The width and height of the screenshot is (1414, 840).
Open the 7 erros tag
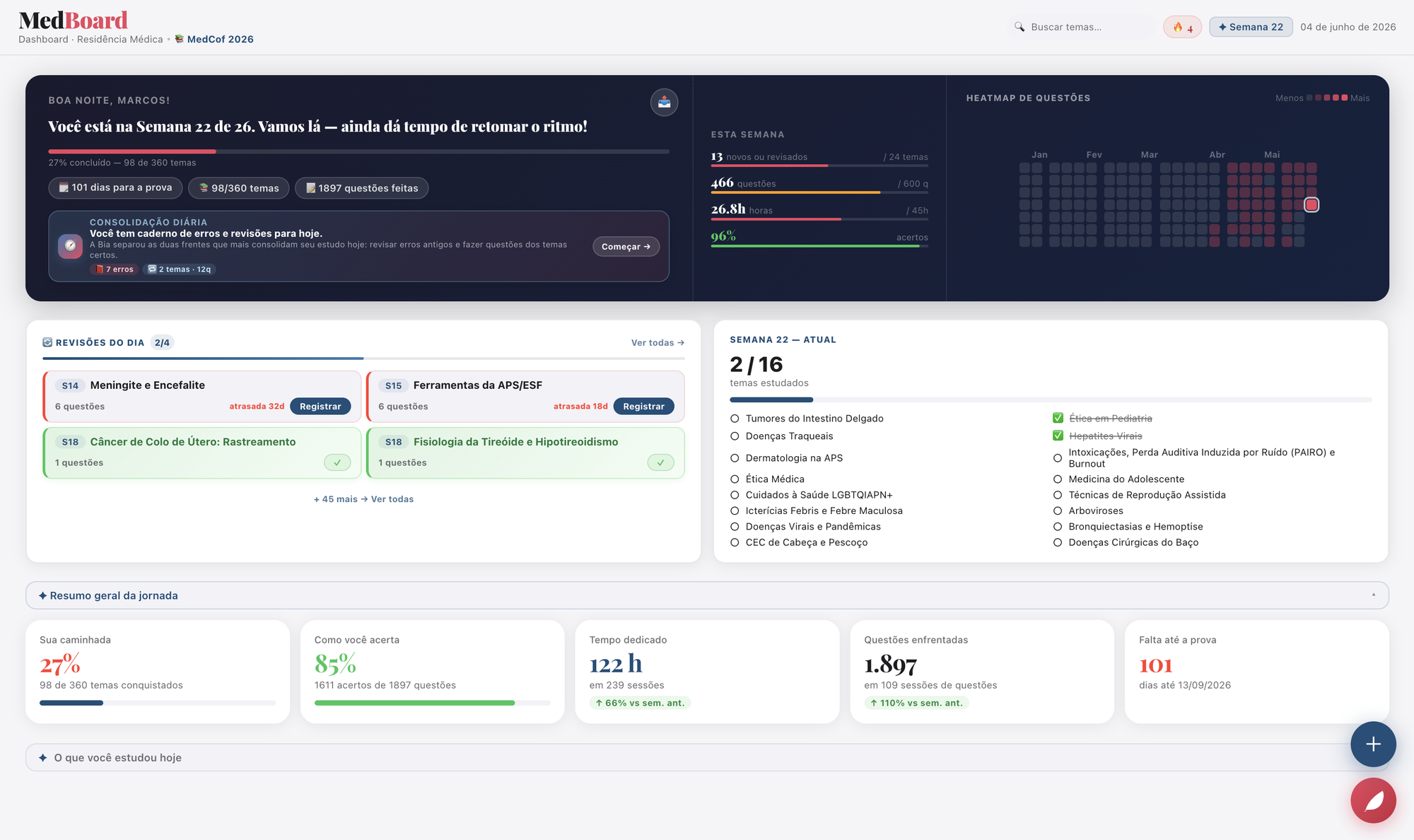click(x=115, y=269)
